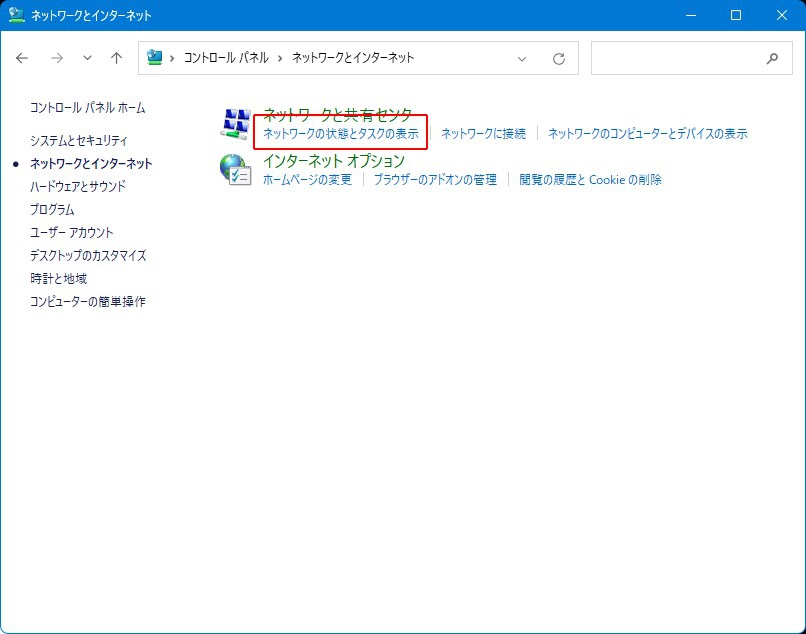This screenshot has width=806, height=634.
Task: Click the Back arrow navigation button
Action: 23,58
